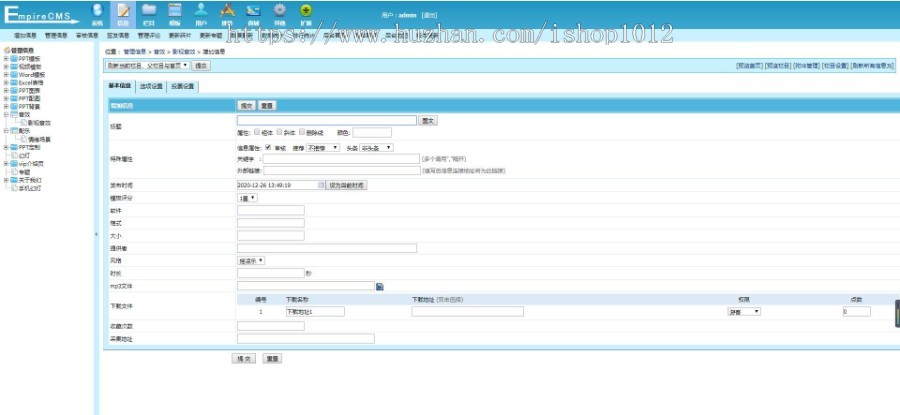
Task: Expand the 视频模板 tree node
Action: (6, 67)
